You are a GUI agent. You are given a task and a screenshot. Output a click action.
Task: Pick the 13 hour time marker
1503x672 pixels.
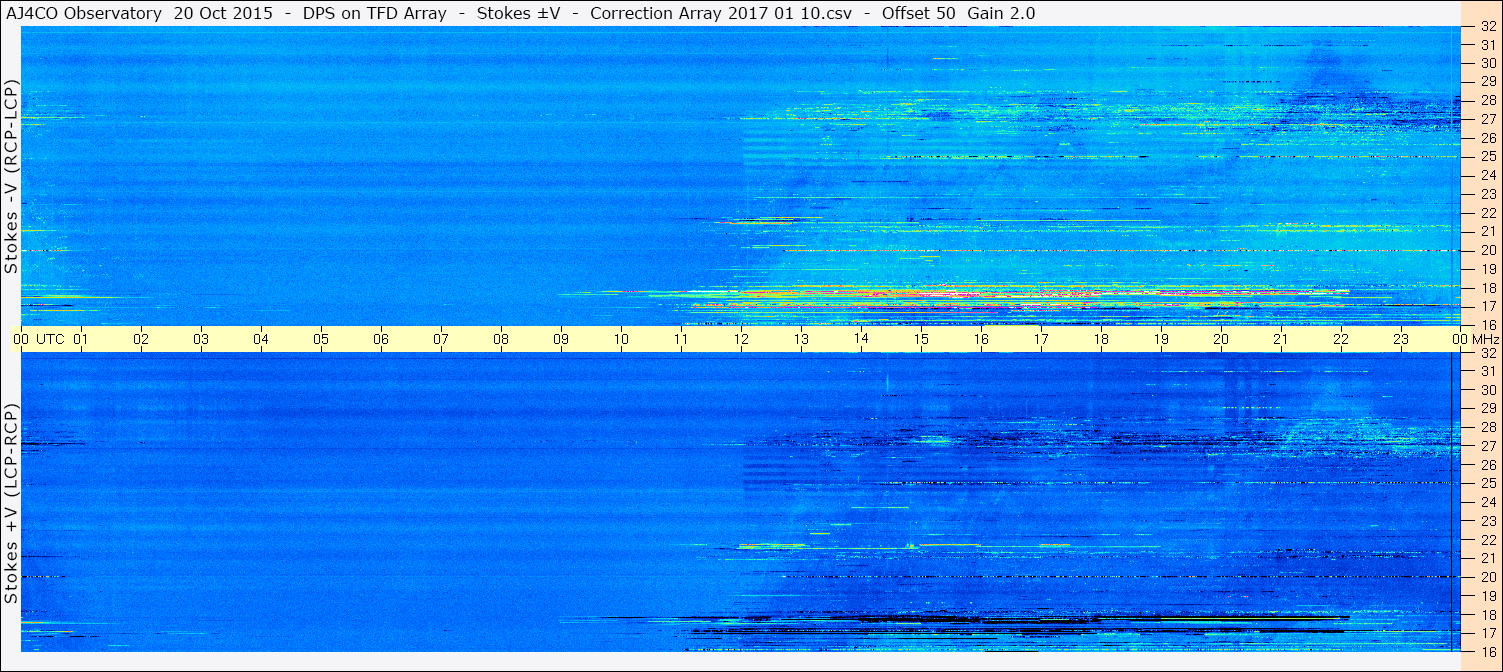[x=801, y=339]
